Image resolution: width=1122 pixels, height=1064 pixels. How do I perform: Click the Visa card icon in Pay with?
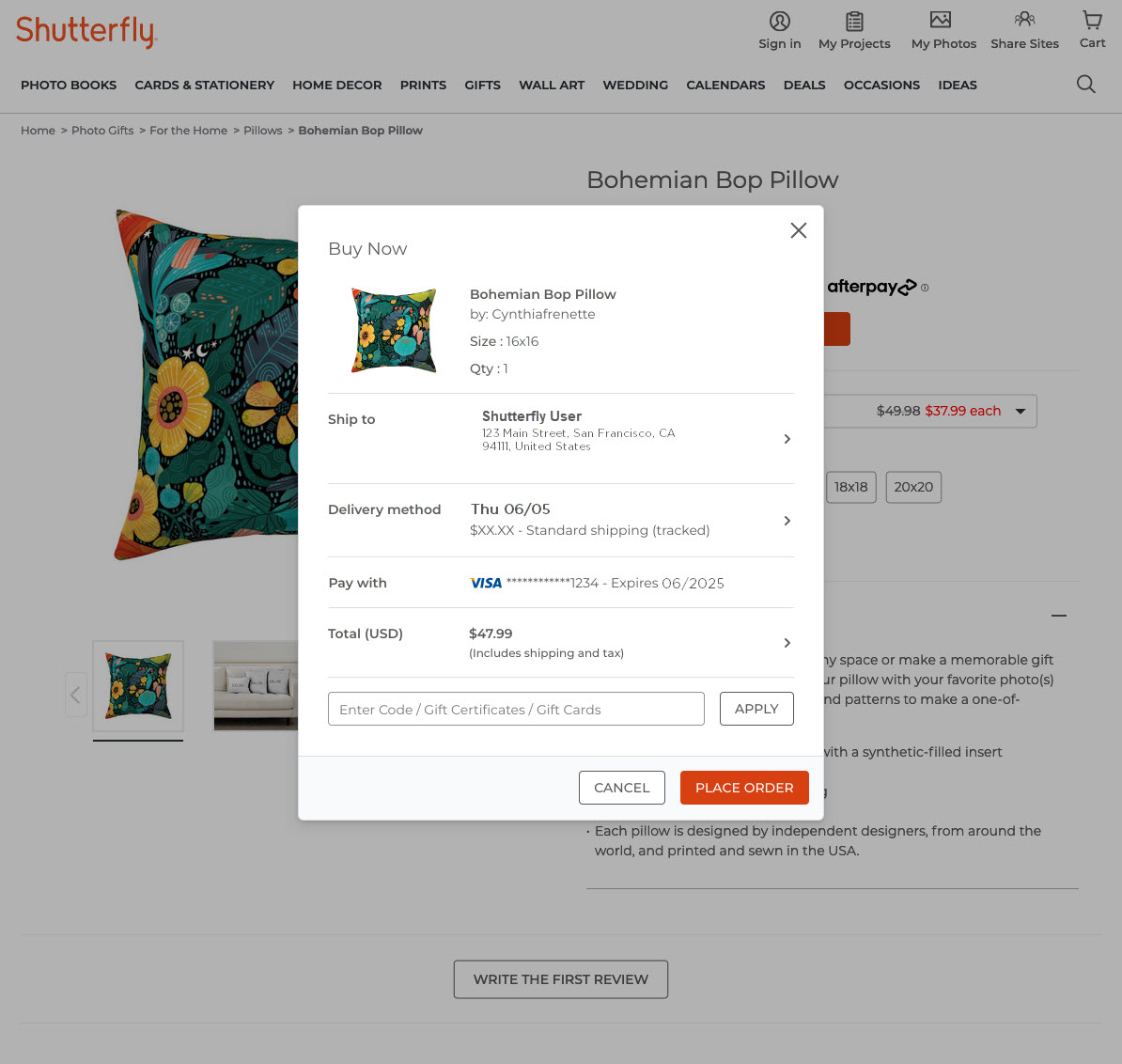(x=486, y=583)
